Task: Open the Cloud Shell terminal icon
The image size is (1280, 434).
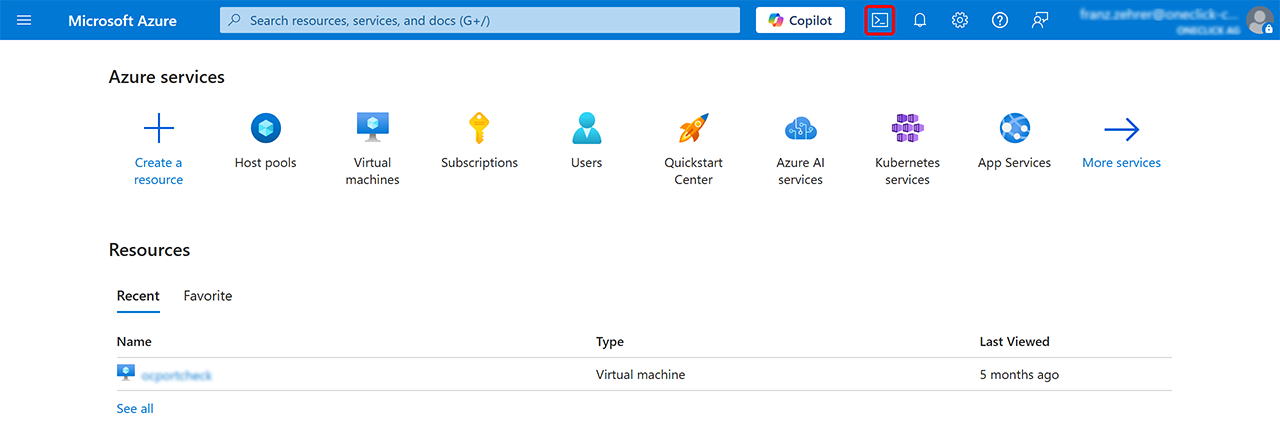Action: 880,20
